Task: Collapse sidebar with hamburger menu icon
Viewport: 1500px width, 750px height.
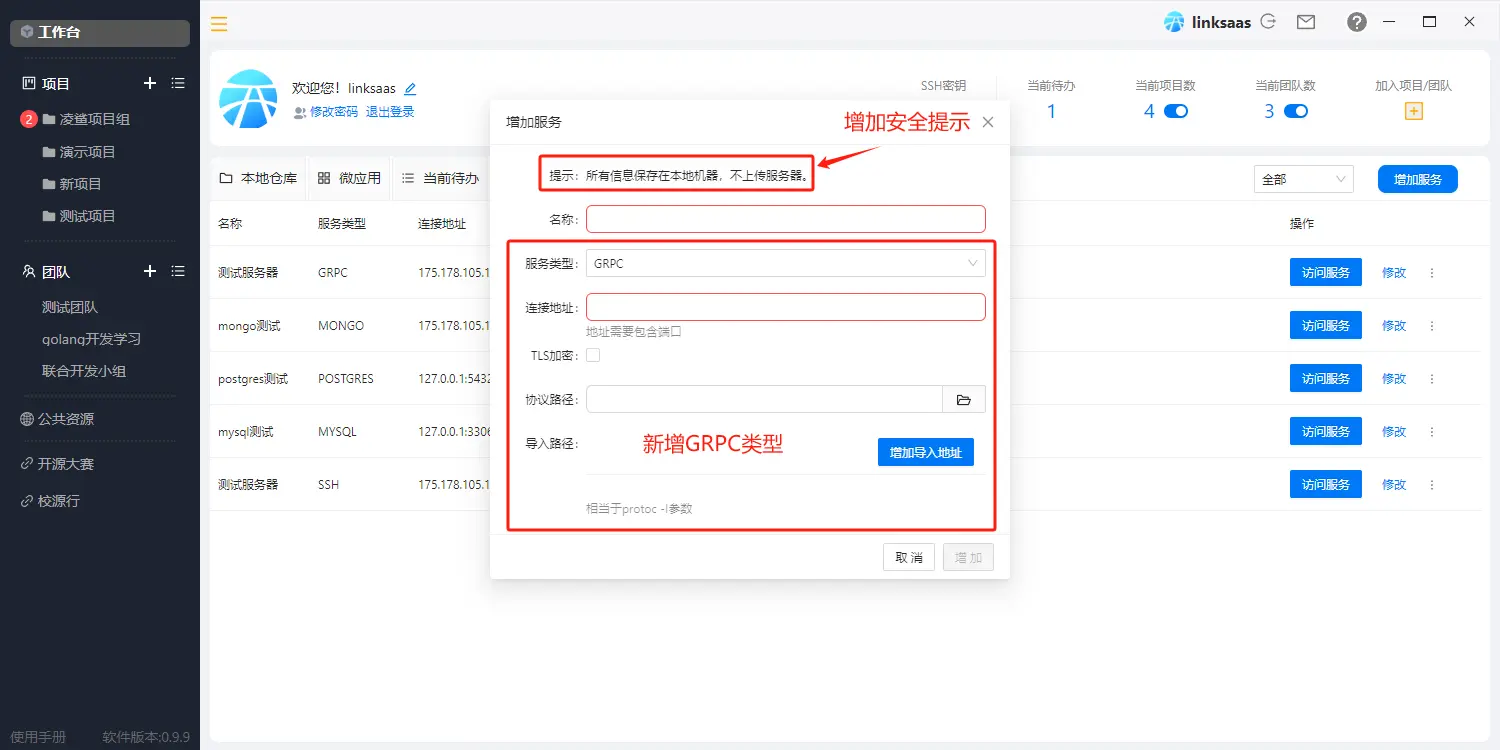Action: pos(219,24)
